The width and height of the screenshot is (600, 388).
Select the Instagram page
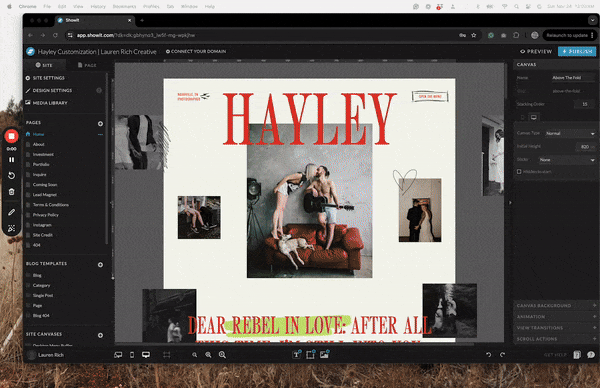42,225
